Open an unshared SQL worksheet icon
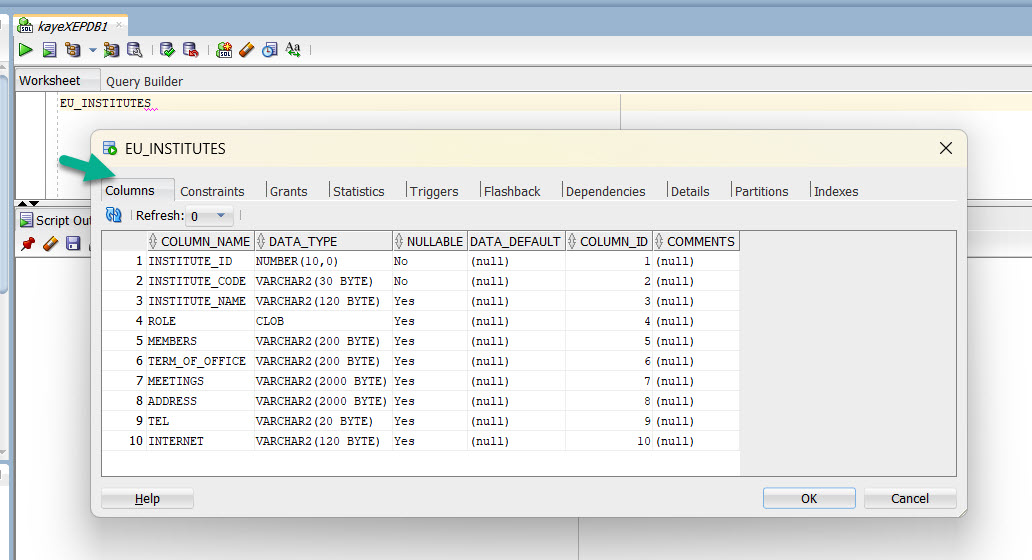The image size is (1032, 560). coord(224,49)
